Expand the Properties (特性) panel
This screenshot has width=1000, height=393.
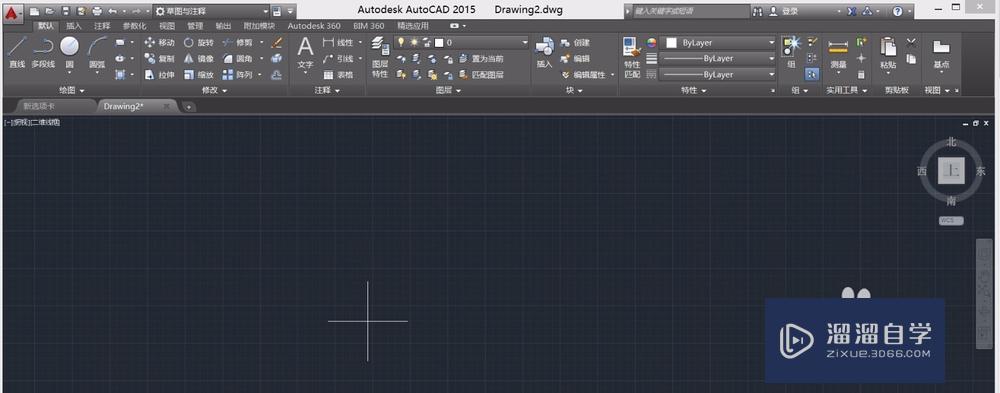(x=693, y=91)
